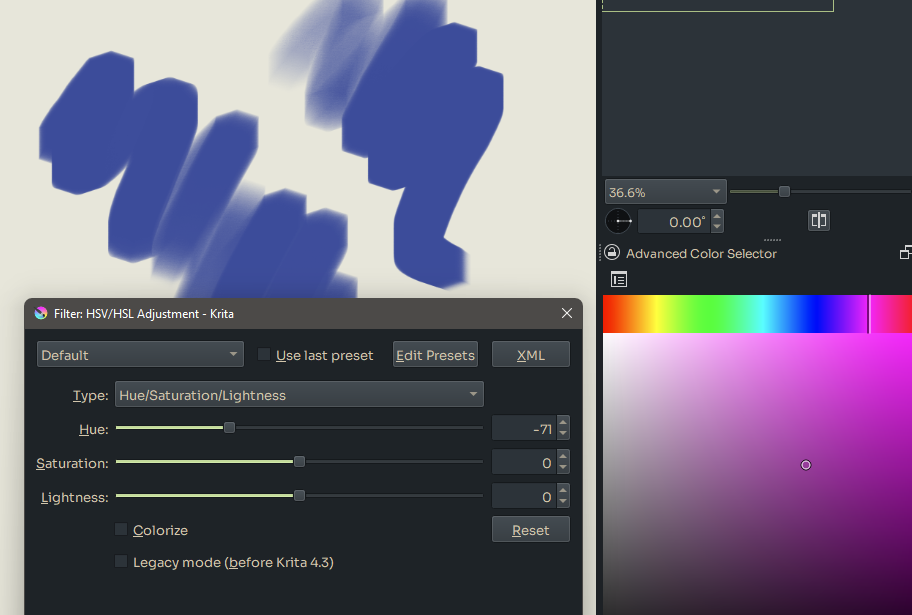Decrease the Hue value with down arrow
This screenshot has height=615, width=912.
(x=562, y=434)
